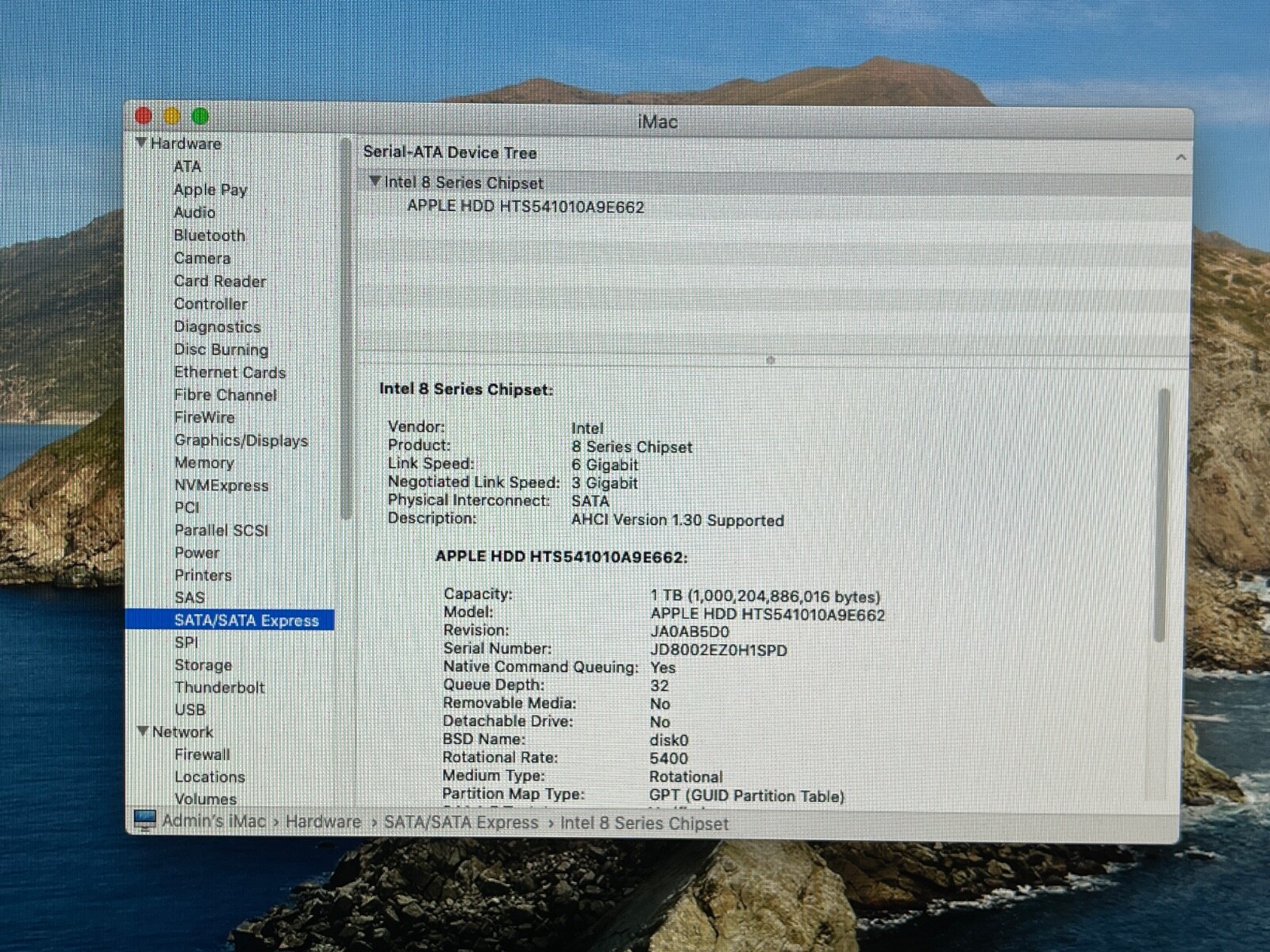Open the Bluetooth hardware section
Image resolution: width=1270 pixels, height=952 pixels.
(x=210, y=235)
